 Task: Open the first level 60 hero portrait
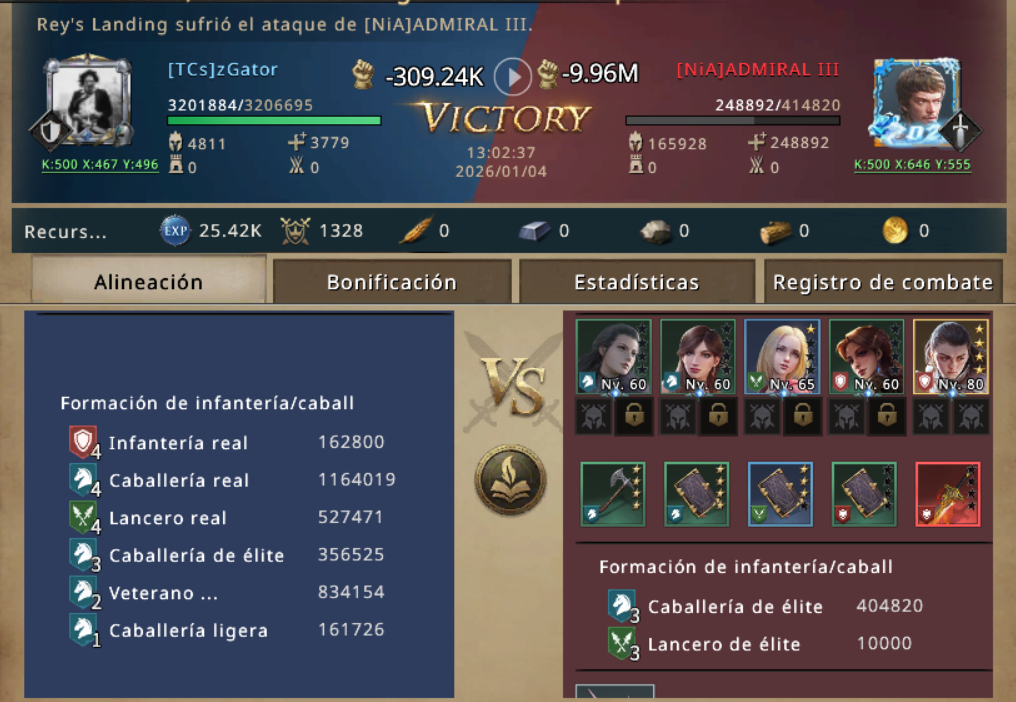click(613, 357)
